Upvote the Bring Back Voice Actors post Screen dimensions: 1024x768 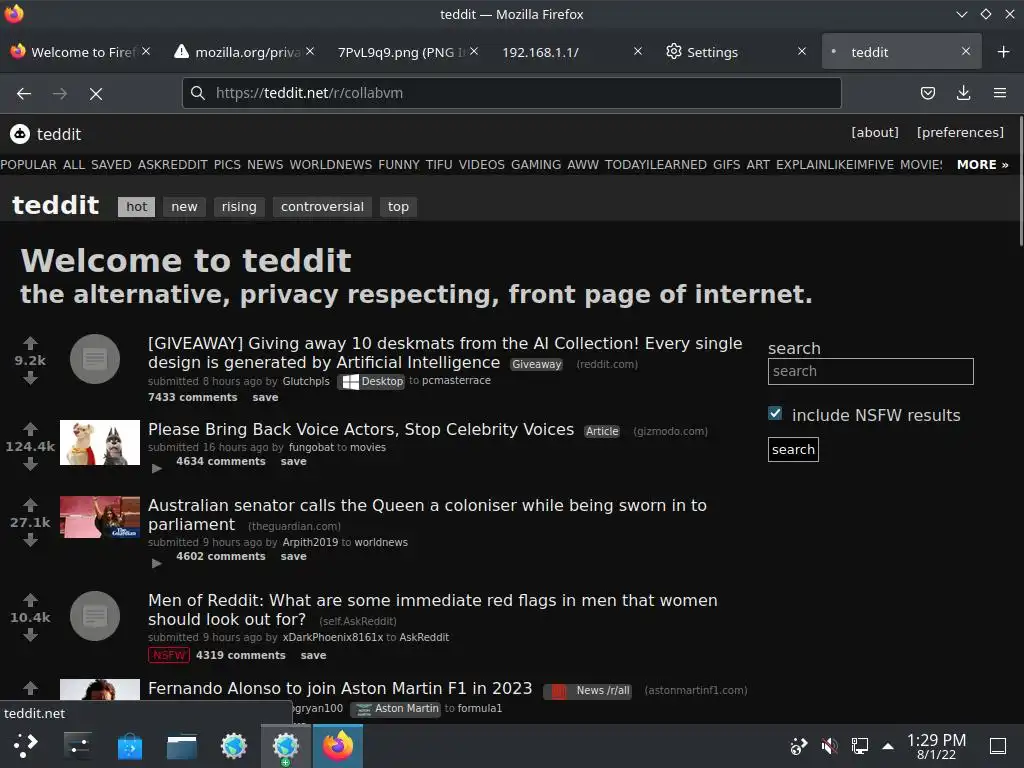point(30,429)
